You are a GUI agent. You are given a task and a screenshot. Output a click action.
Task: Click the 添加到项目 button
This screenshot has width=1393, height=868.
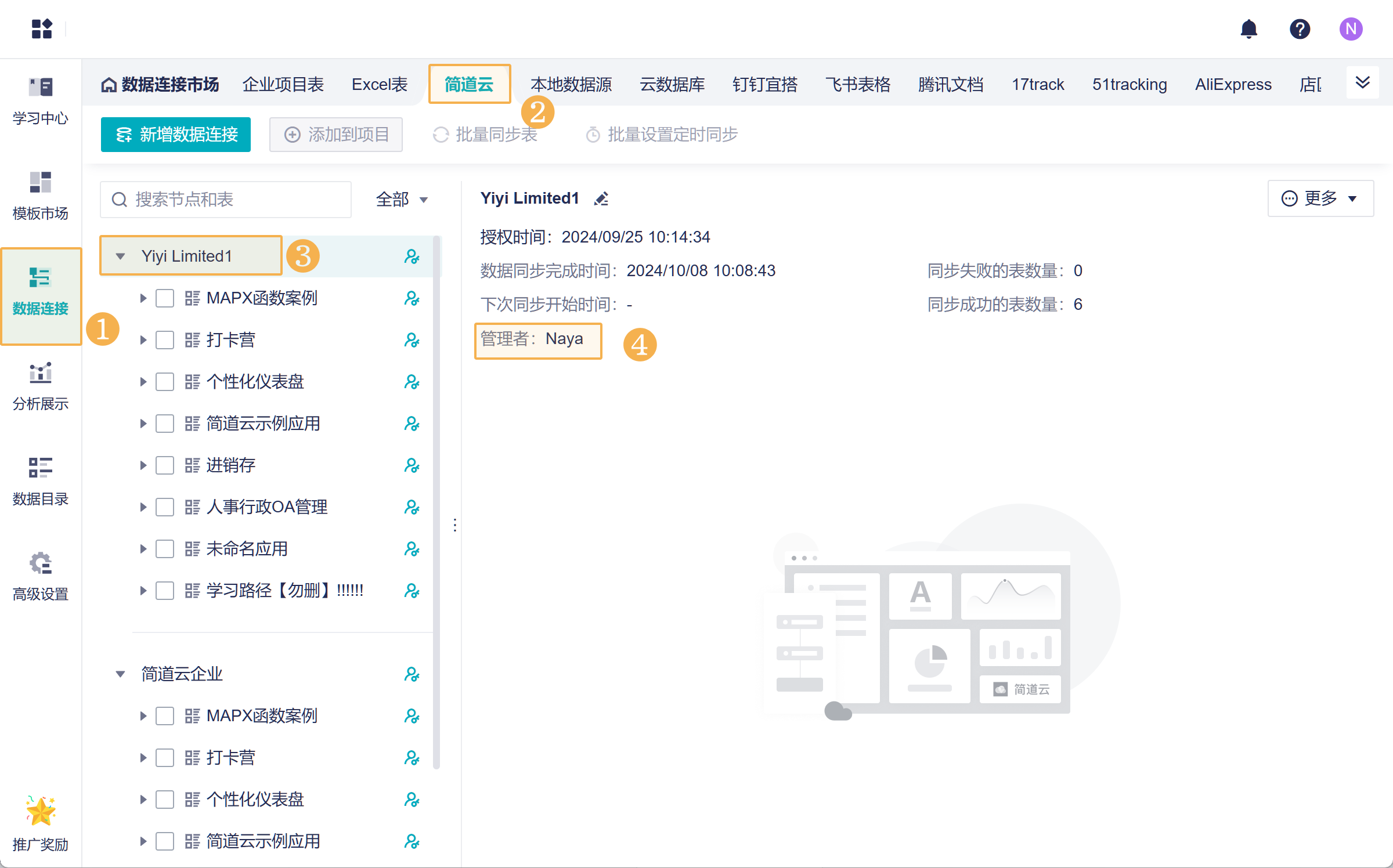coord(336,135)
